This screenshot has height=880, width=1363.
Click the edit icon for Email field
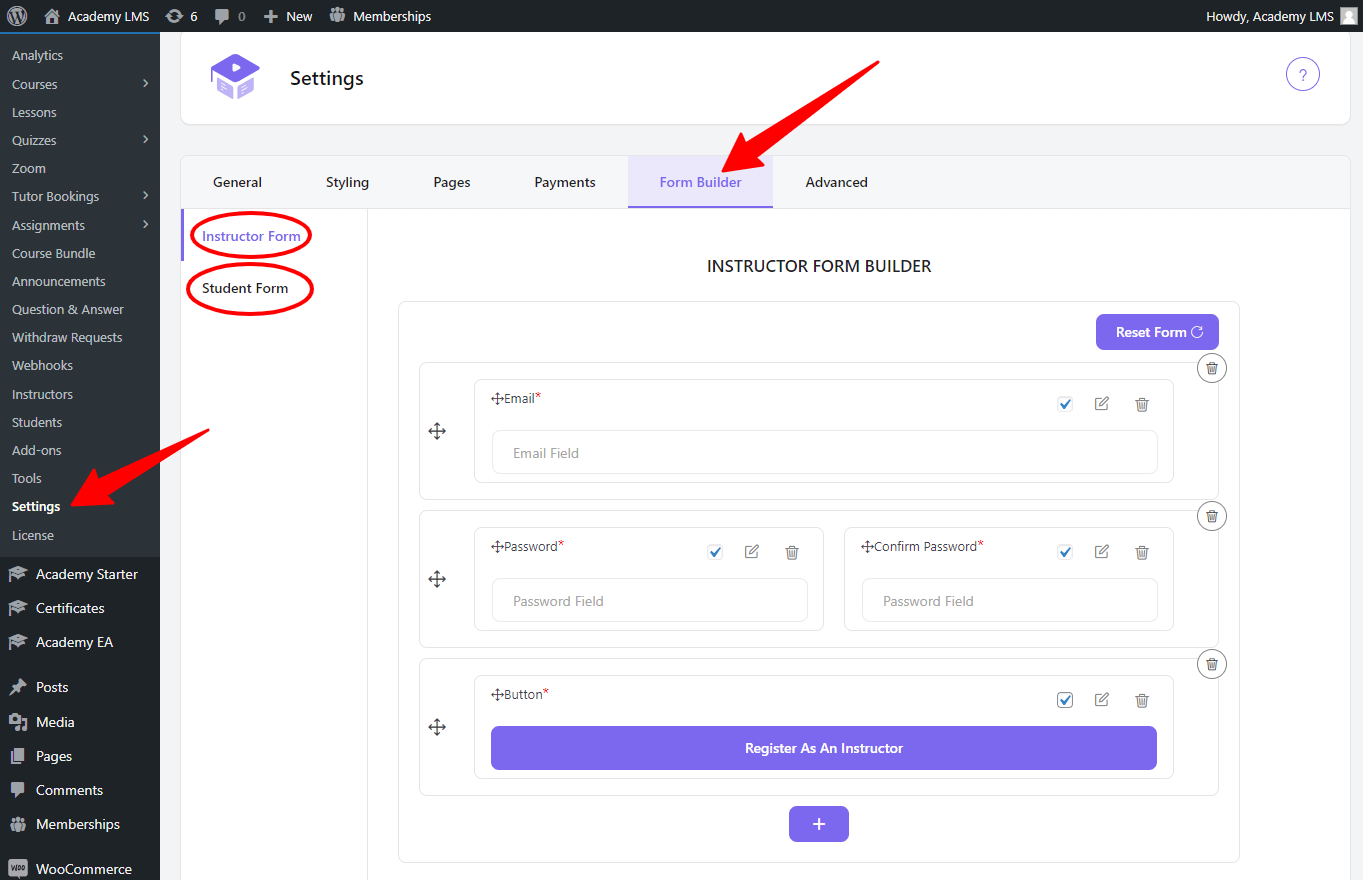click(x=1101, y=404)
